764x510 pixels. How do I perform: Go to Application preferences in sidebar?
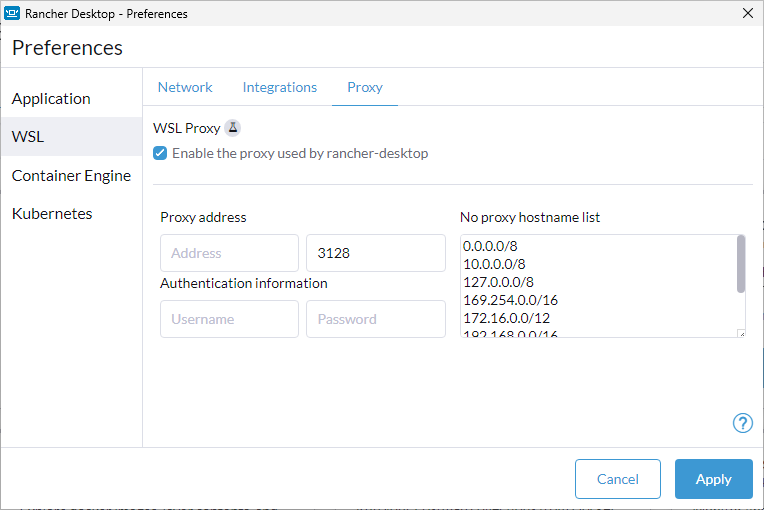pos(51,98)
